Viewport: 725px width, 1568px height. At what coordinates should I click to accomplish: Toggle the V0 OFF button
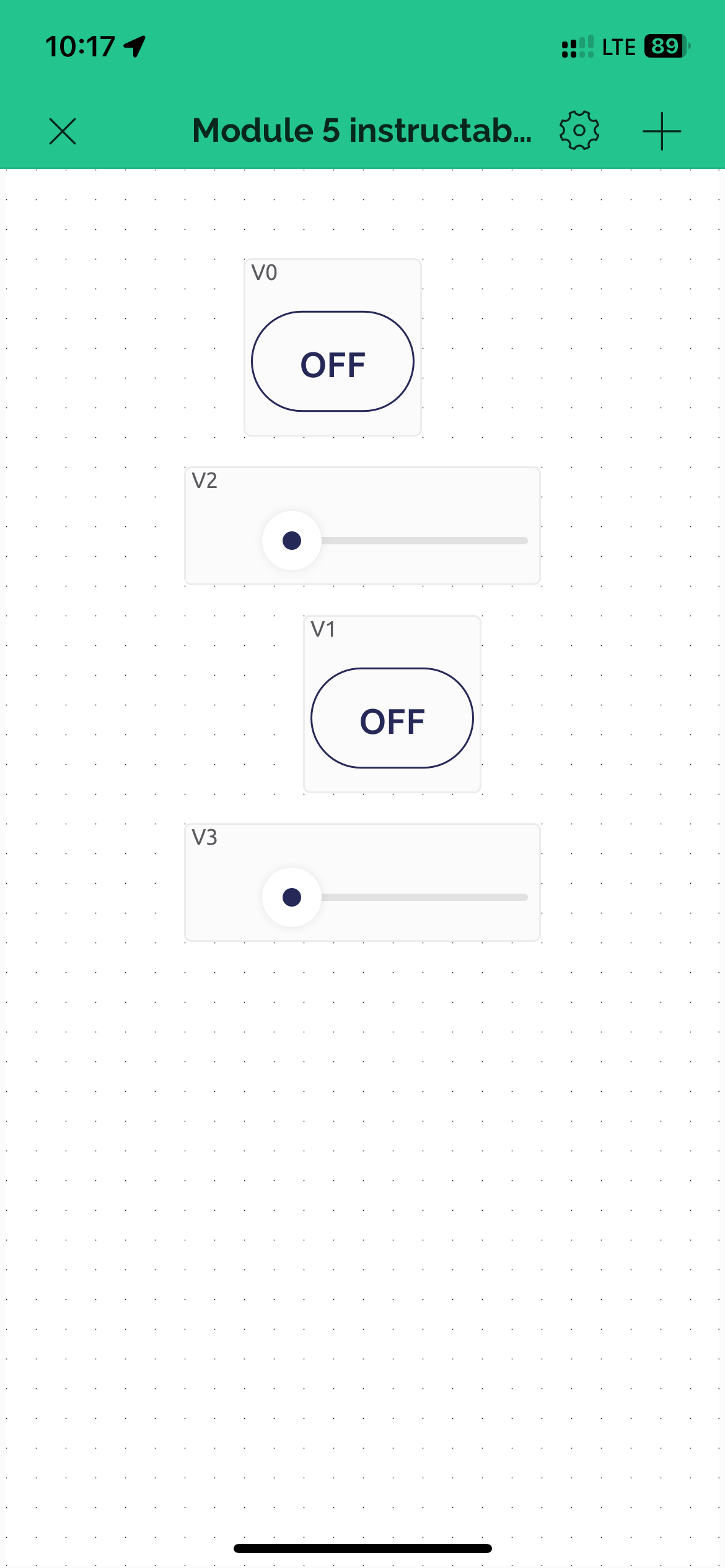333,362
